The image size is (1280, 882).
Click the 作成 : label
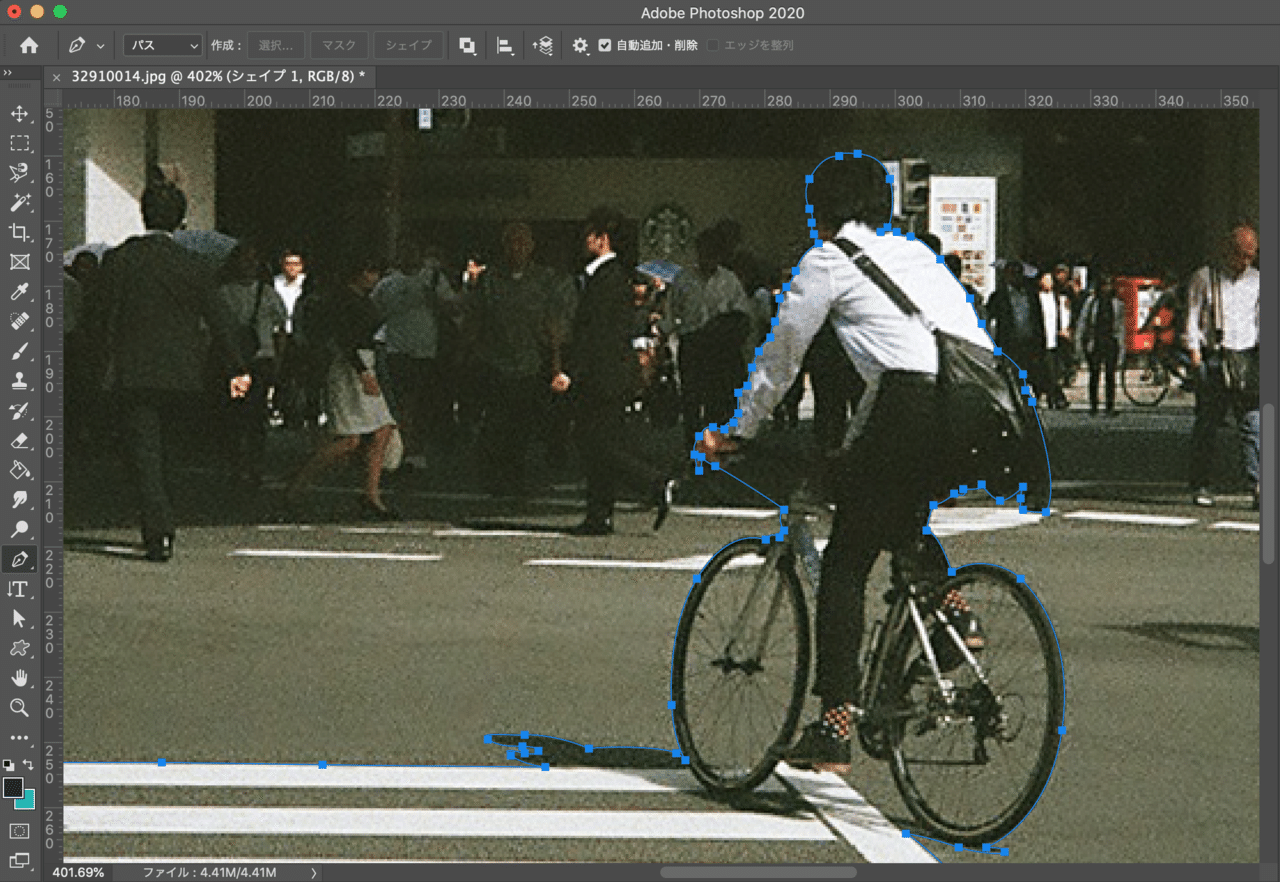(x=226, y=45)
